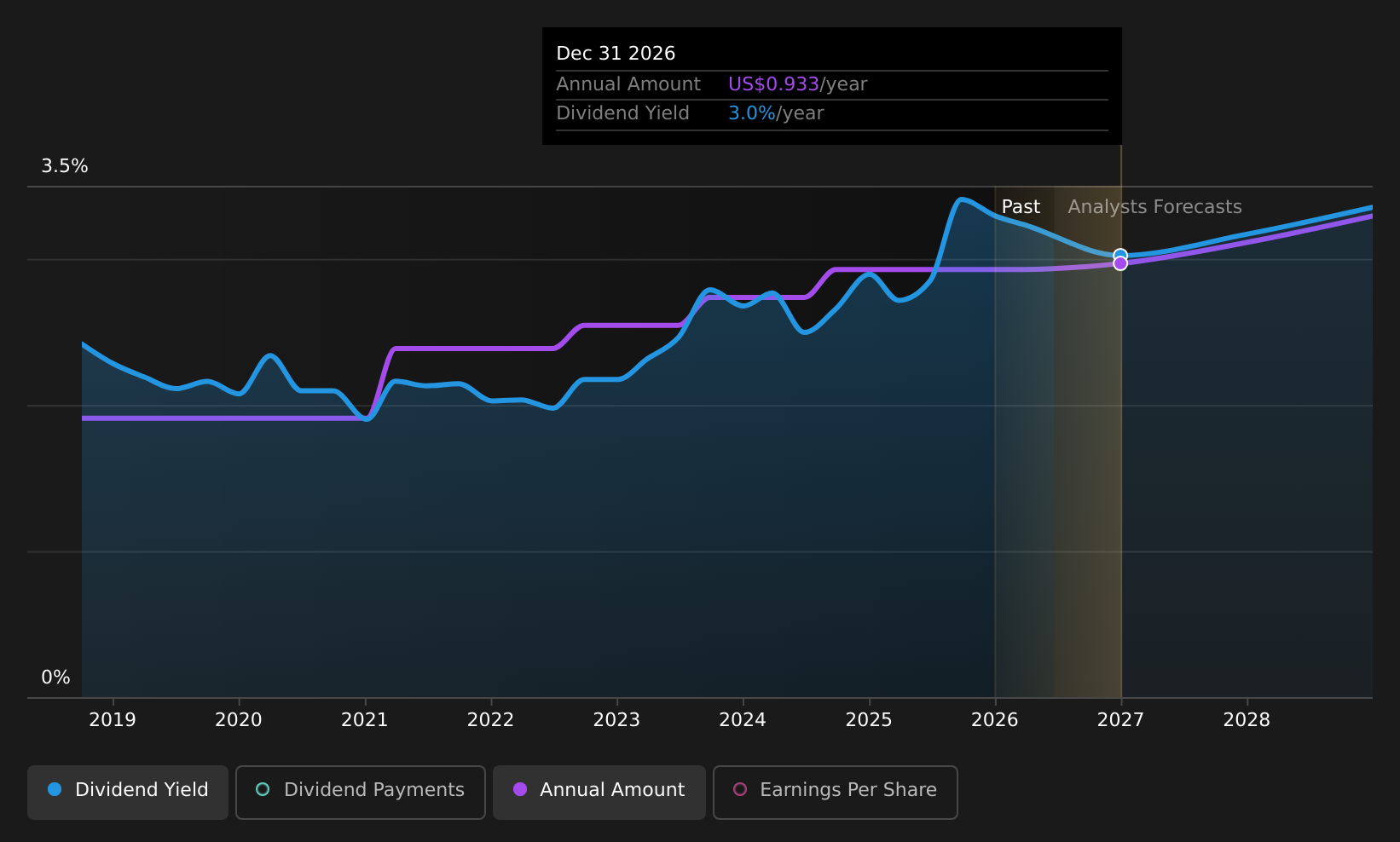Click the 'Dec 31 2026' tooltip date
Screen dimensions: 1400x842
(x=616, y=54)
